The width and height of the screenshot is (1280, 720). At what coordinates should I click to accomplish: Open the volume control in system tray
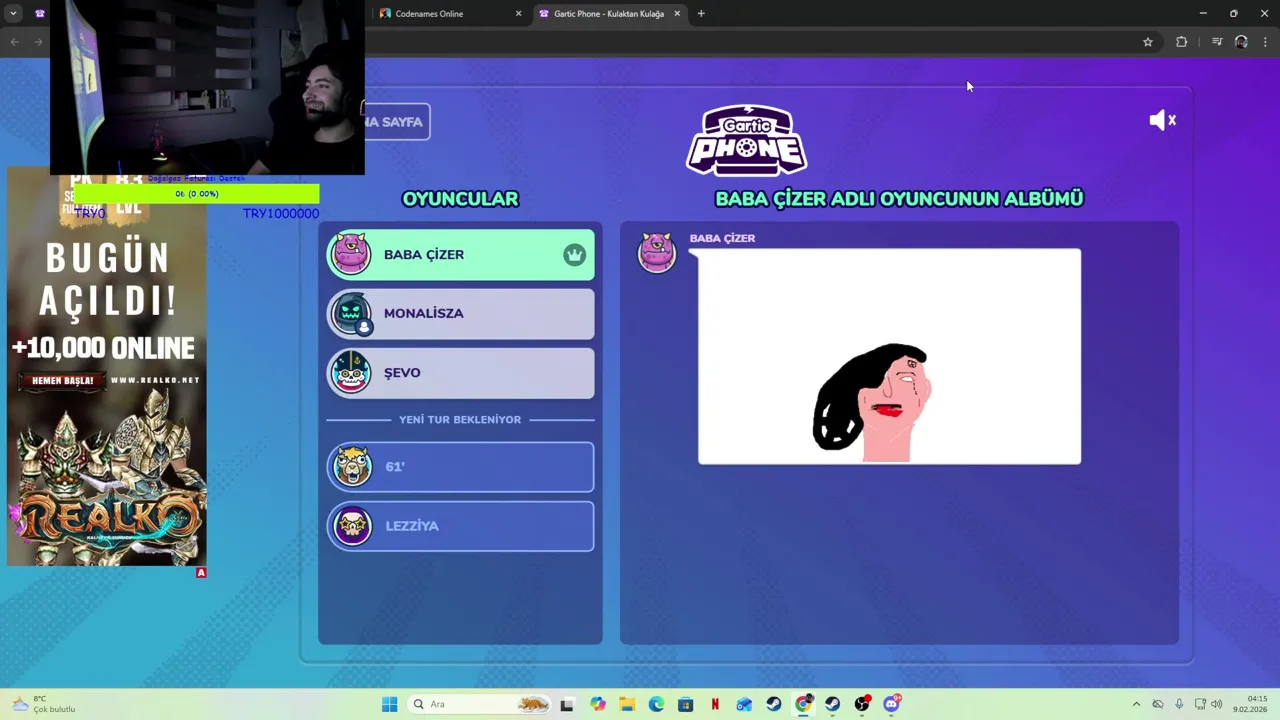coord(1217,704)
